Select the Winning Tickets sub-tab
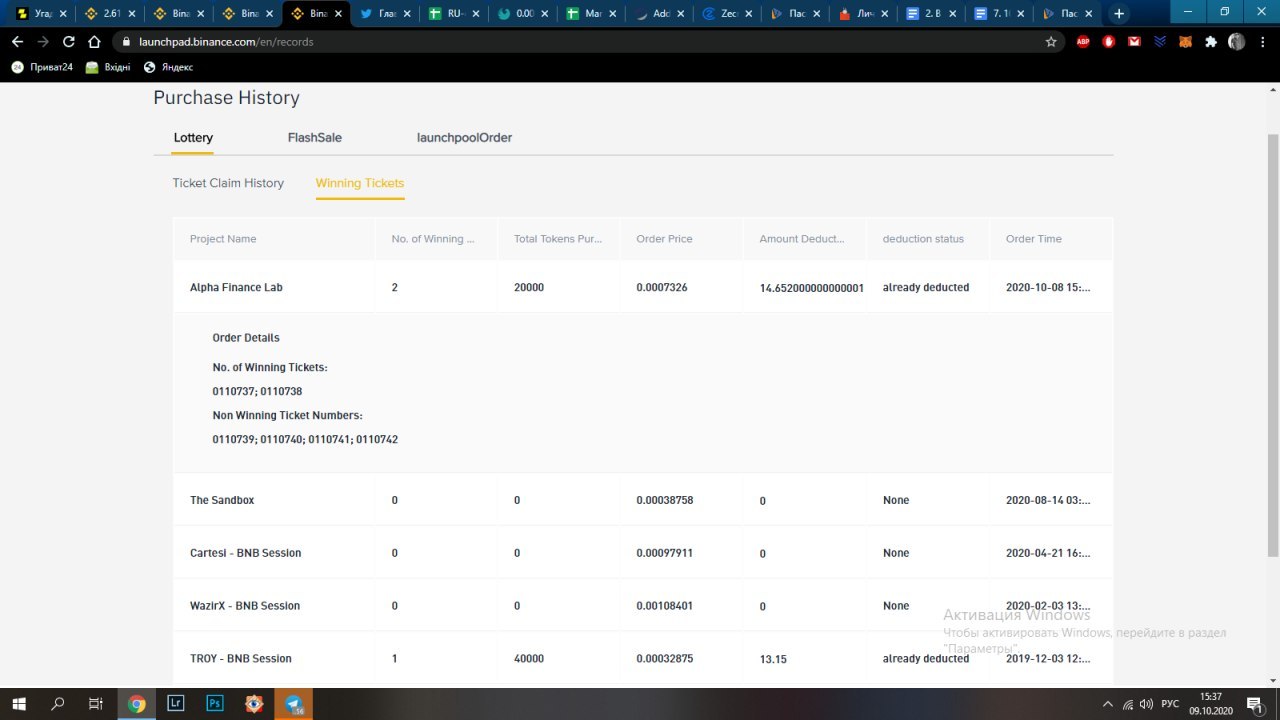 point(360,183)
